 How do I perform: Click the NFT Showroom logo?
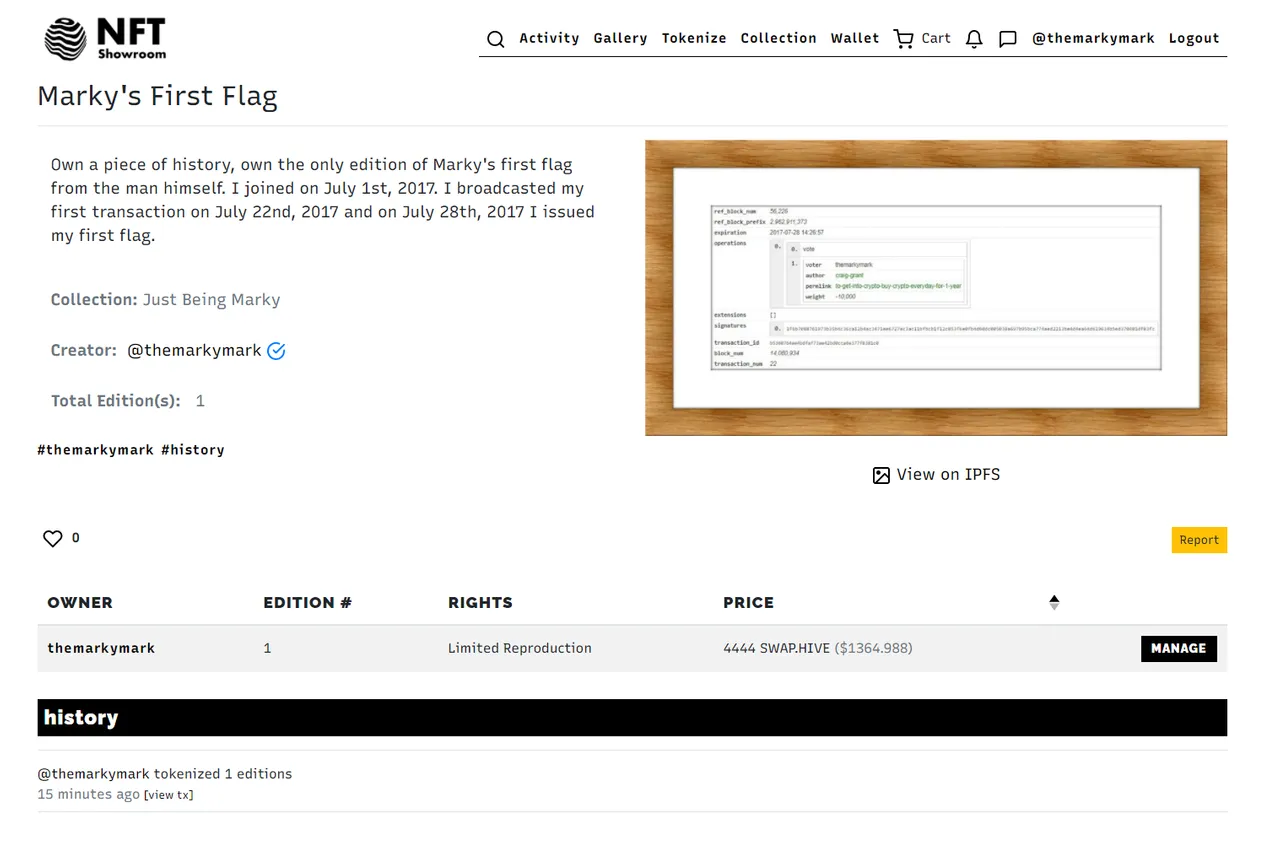point(105,38)
